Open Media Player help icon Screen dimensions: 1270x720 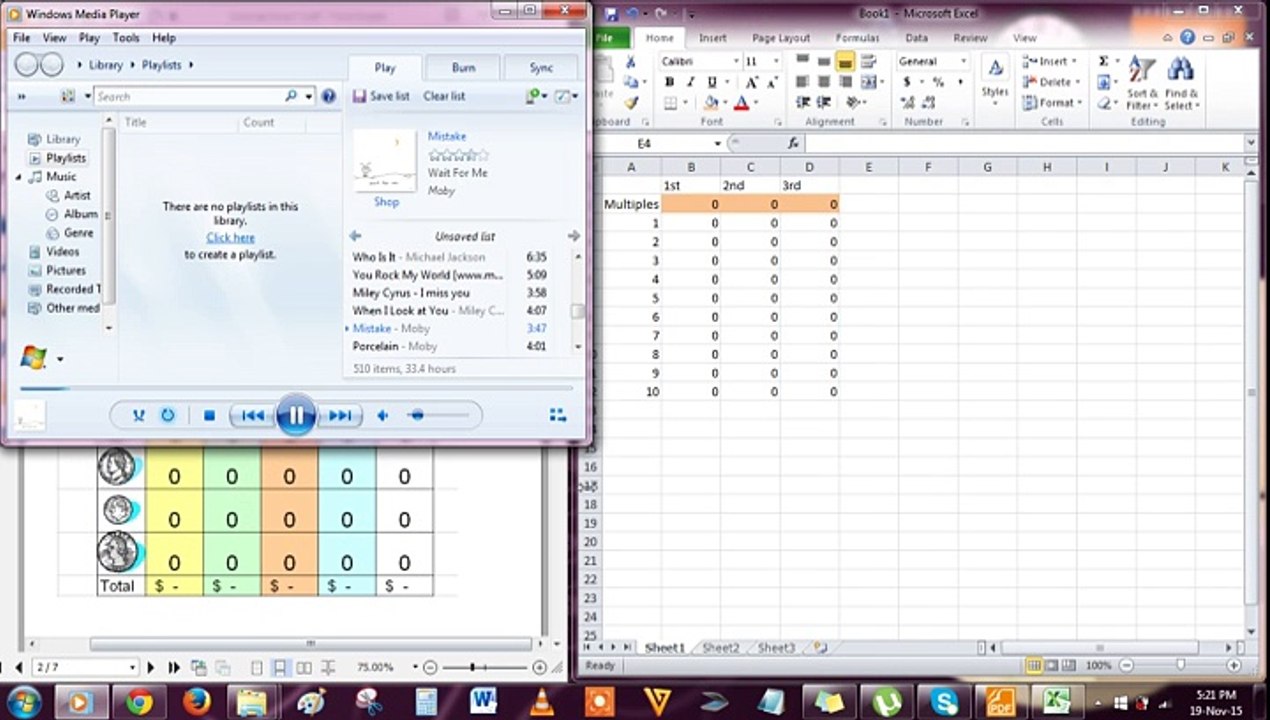tap(327, 96)
